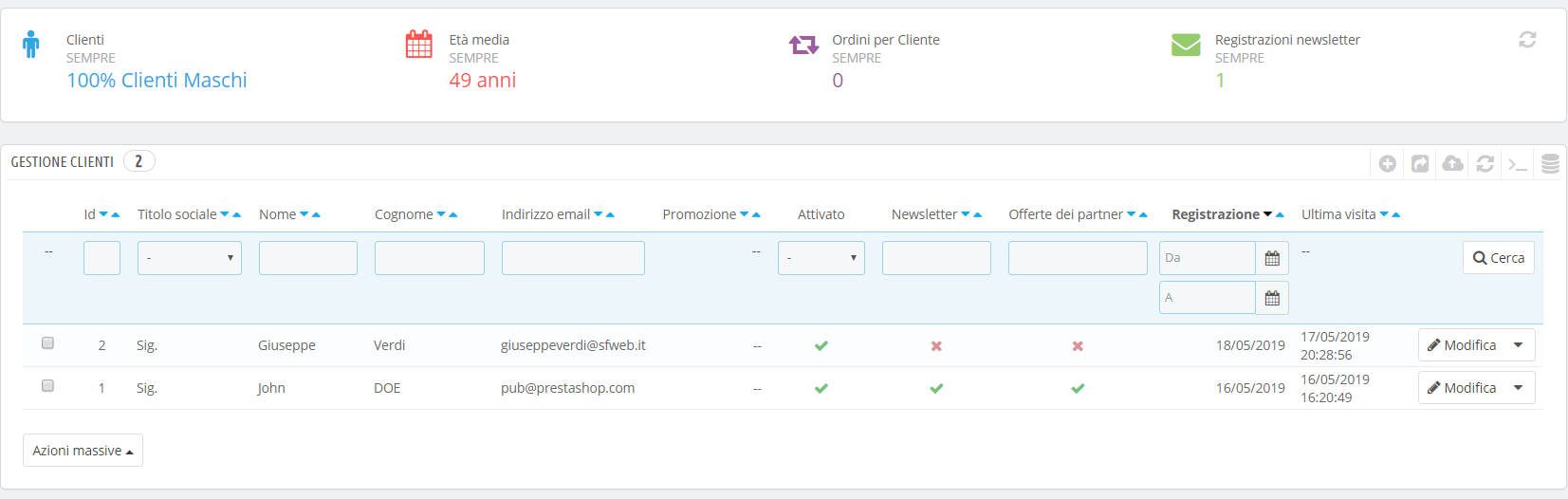Open calendar picker for A date
1568x499 pixels.
1272,298
